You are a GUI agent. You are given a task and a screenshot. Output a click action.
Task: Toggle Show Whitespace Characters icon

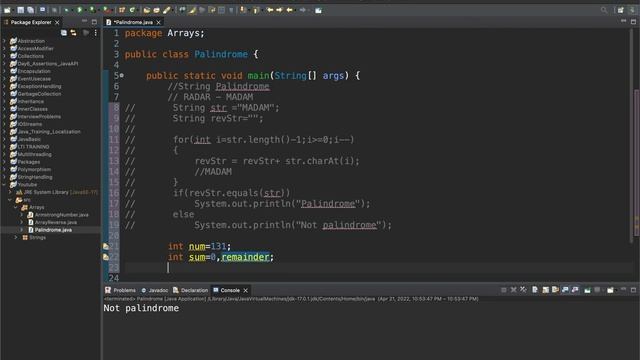[x=231, y=10]
